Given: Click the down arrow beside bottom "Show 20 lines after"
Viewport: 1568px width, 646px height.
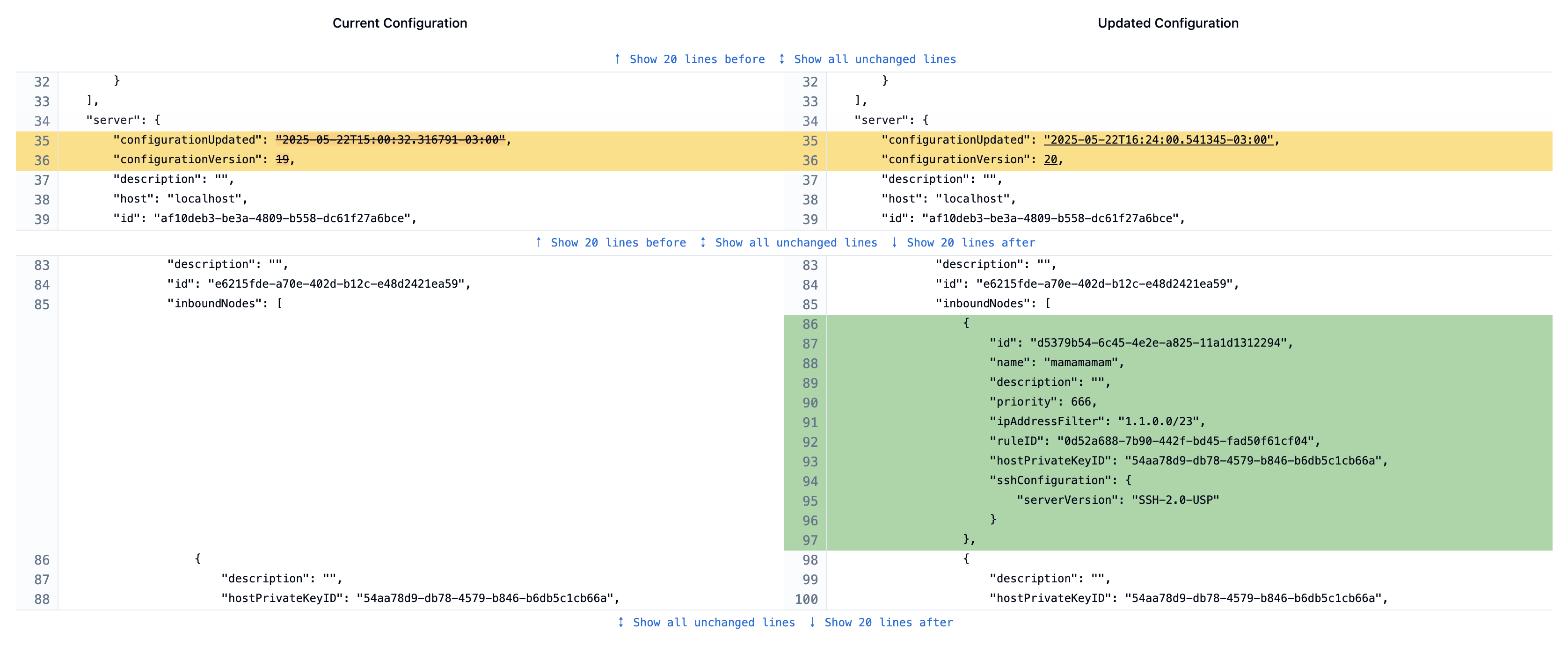Looking at the screenshot, I should (x=811, y=622).
